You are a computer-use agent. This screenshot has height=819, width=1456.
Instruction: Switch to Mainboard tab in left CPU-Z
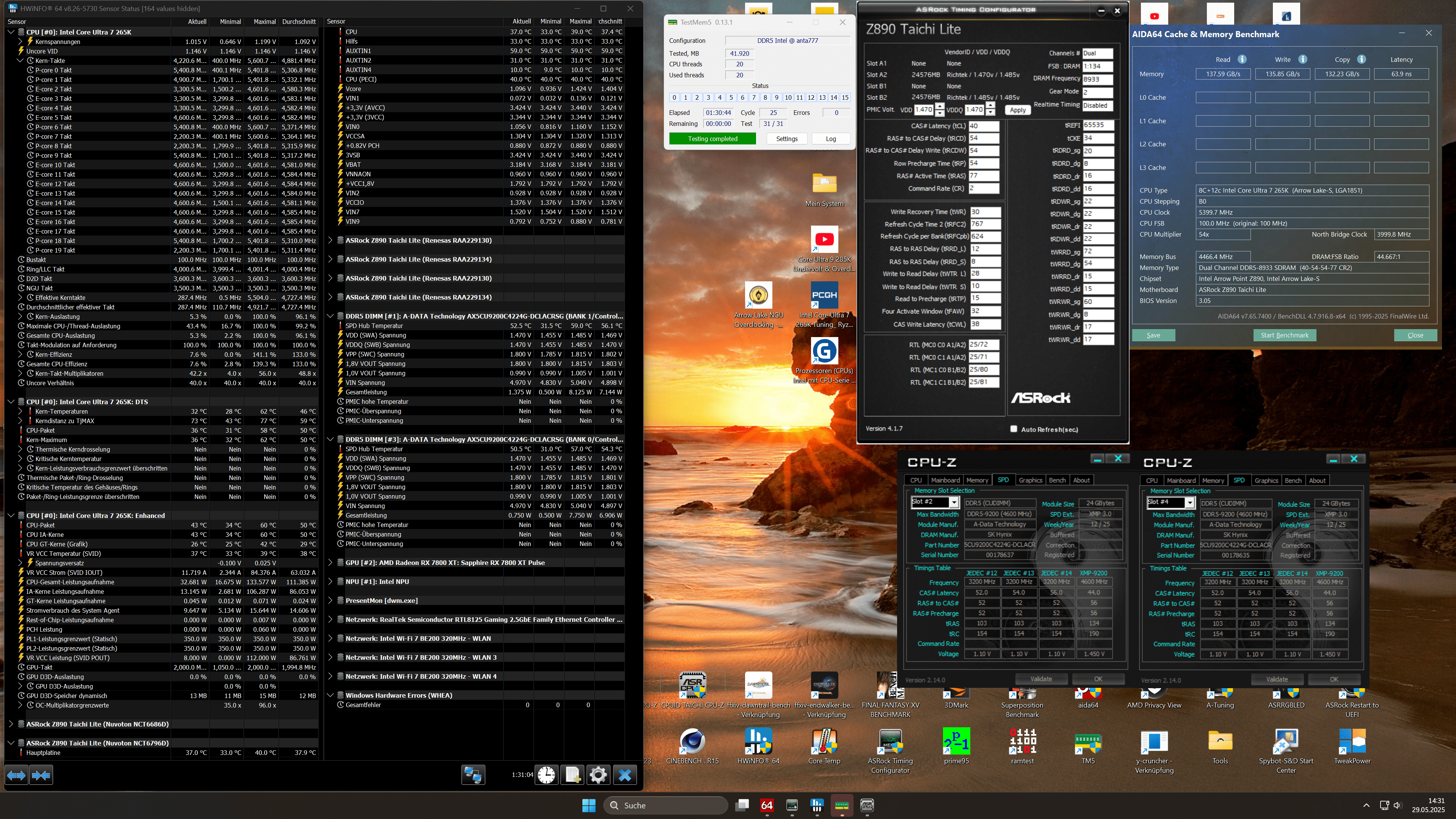pos(945,480)
